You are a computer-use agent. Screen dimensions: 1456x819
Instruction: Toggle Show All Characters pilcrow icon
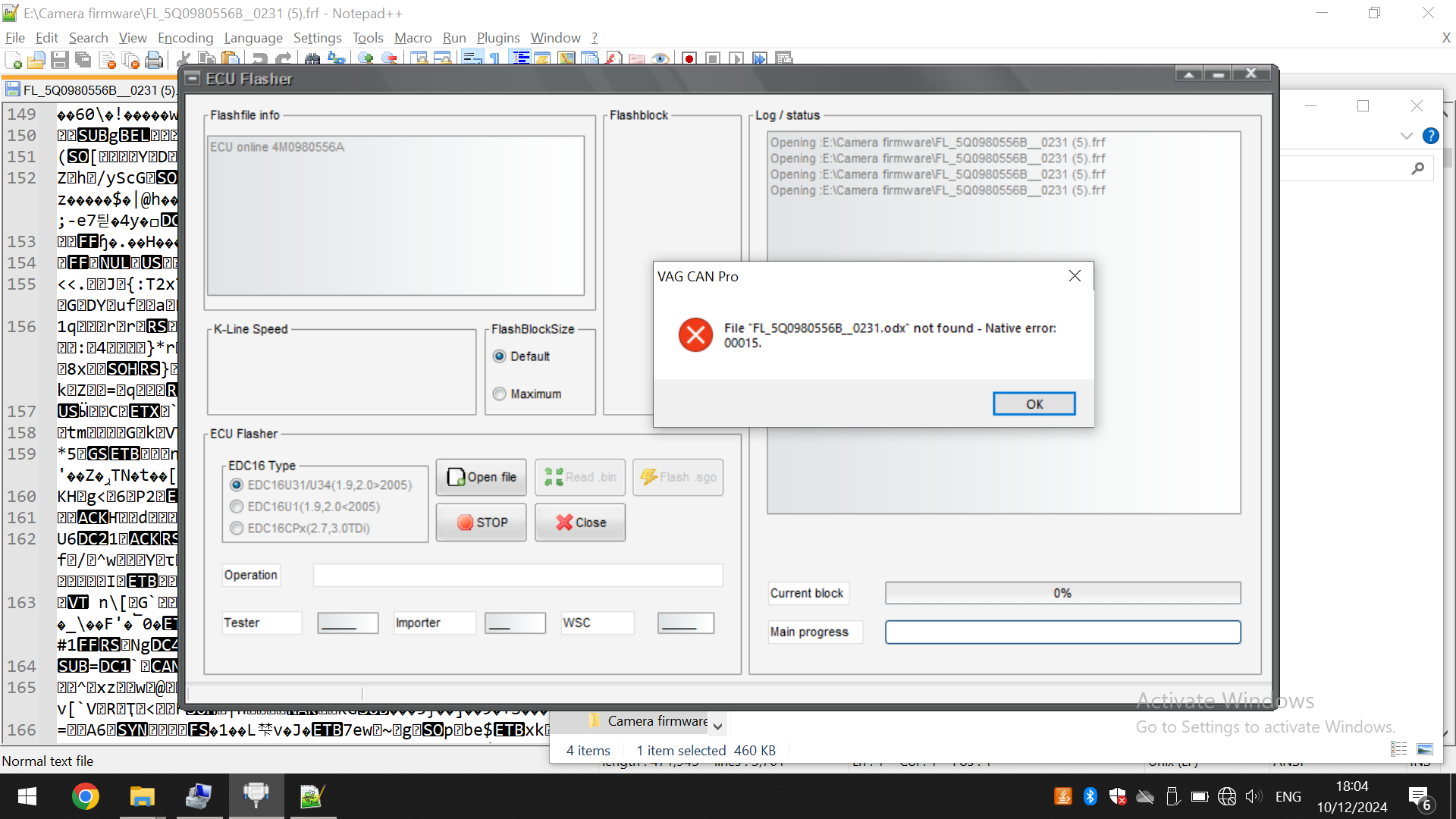[495, 59]
